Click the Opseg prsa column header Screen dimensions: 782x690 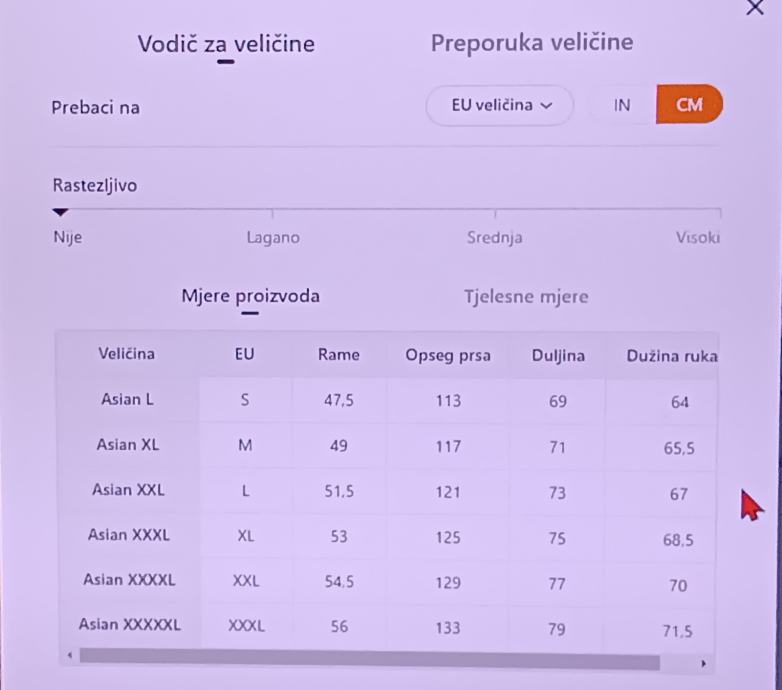point(448,355)
